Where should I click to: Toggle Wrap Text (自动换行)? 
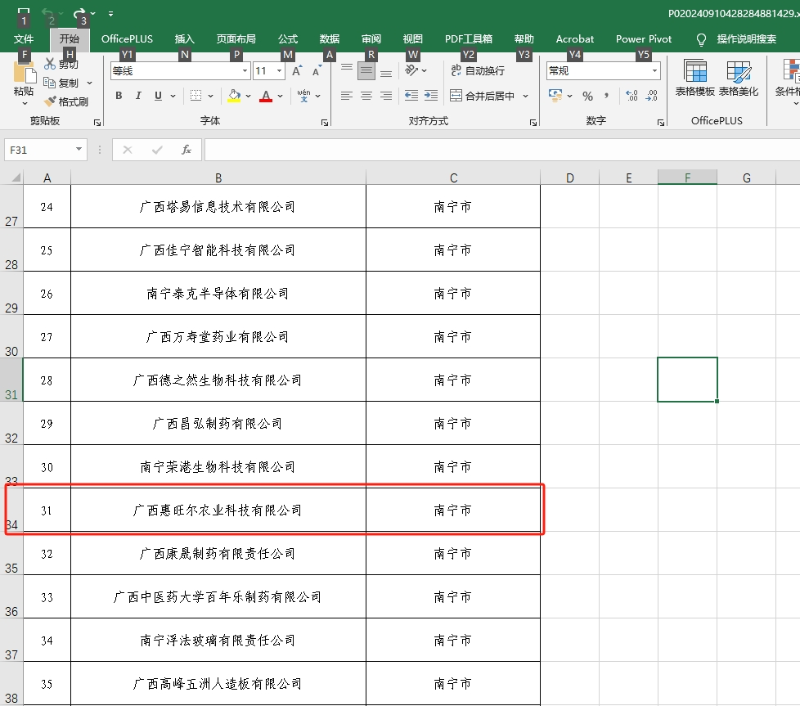point(478,70)
